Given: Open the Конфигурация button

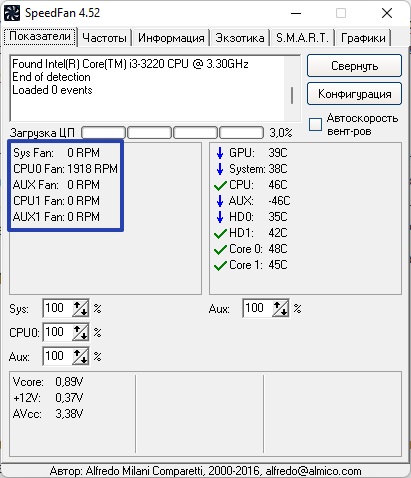Looking at the screenshot, I should [354, 94].
